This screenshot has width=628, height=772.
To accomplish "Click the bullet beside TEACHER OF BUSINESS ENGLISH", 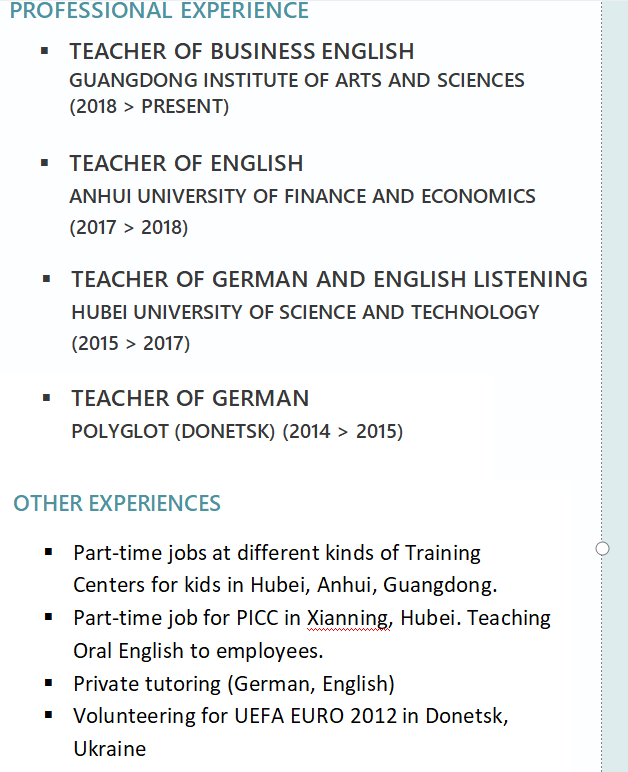I will [44, 50].
